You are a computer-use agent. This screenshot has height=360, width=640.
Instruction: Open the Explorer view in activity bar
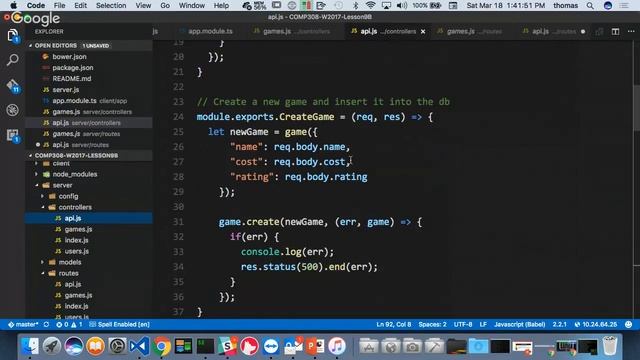(x=13, y=36)
